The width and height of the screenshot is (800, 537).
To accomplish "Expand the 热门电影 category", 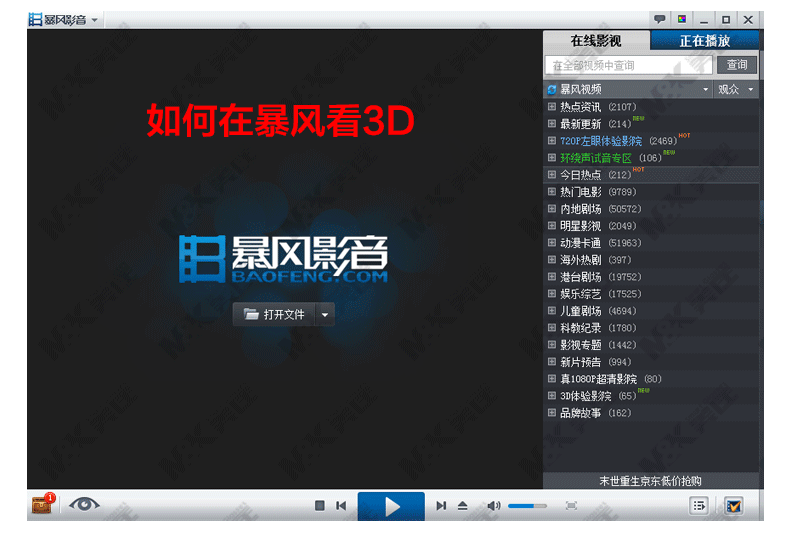I will coord(552,192).
